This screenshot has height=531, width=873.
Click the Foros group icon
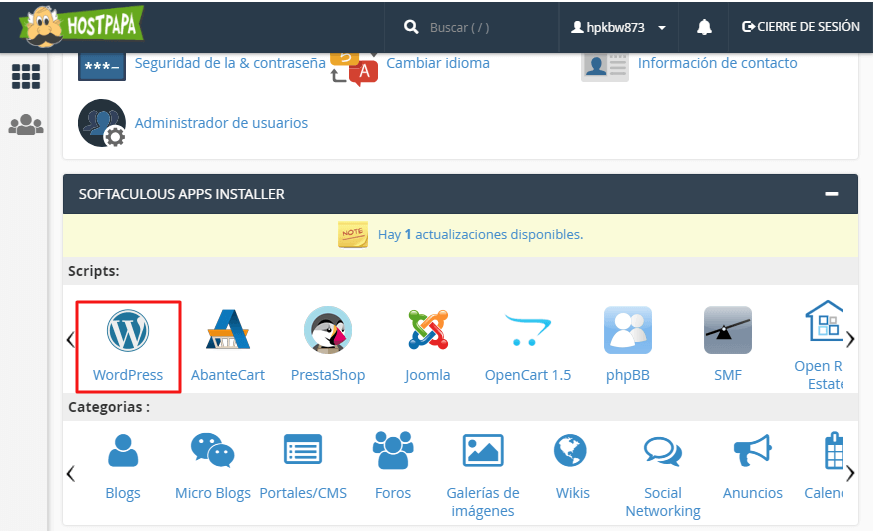point(393,450)
